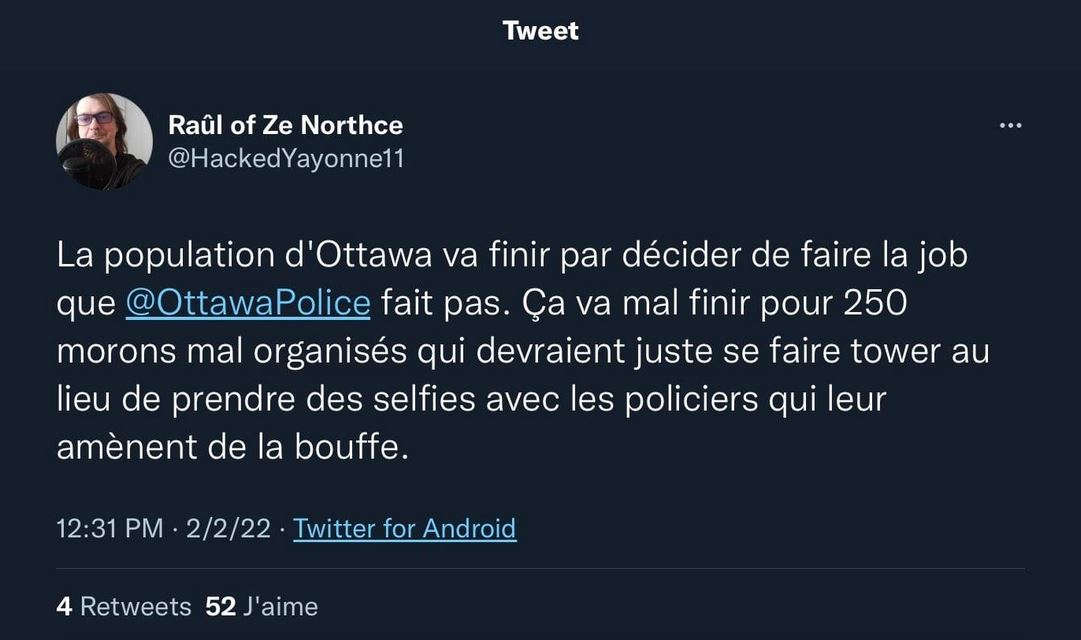View the Retweets list label

pos(135,606)
